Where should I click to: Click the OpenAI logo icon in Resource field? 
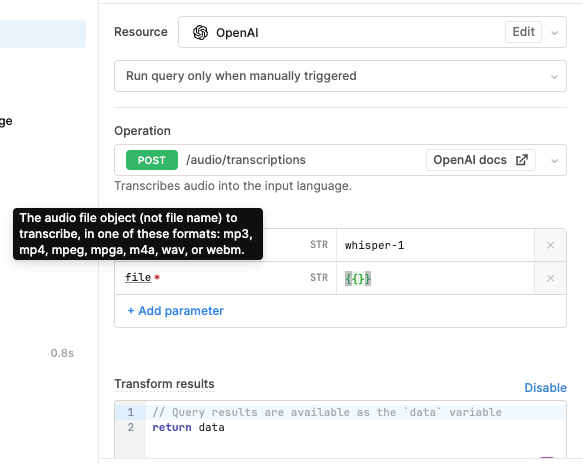coord(200,32)
